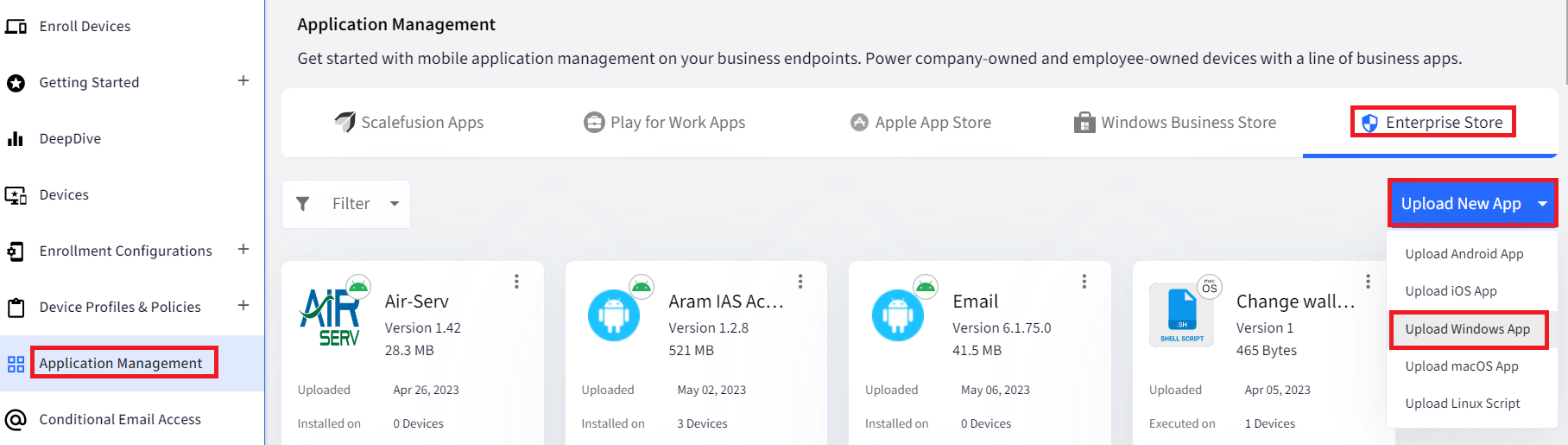The height and width of the screenshot is (445, 1568).
Task: Click the Email Android app icon
Action: (x=898, y=315)
